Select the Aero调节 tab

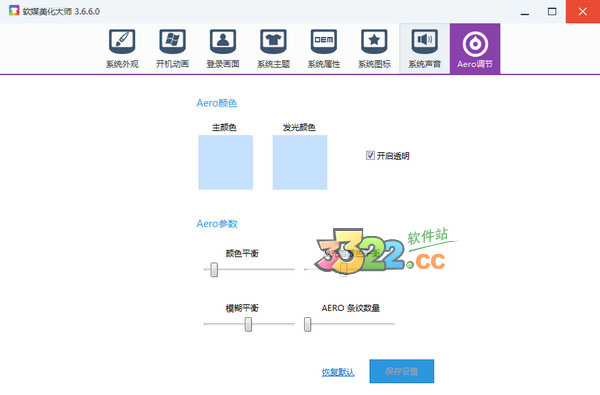(475, 49)
